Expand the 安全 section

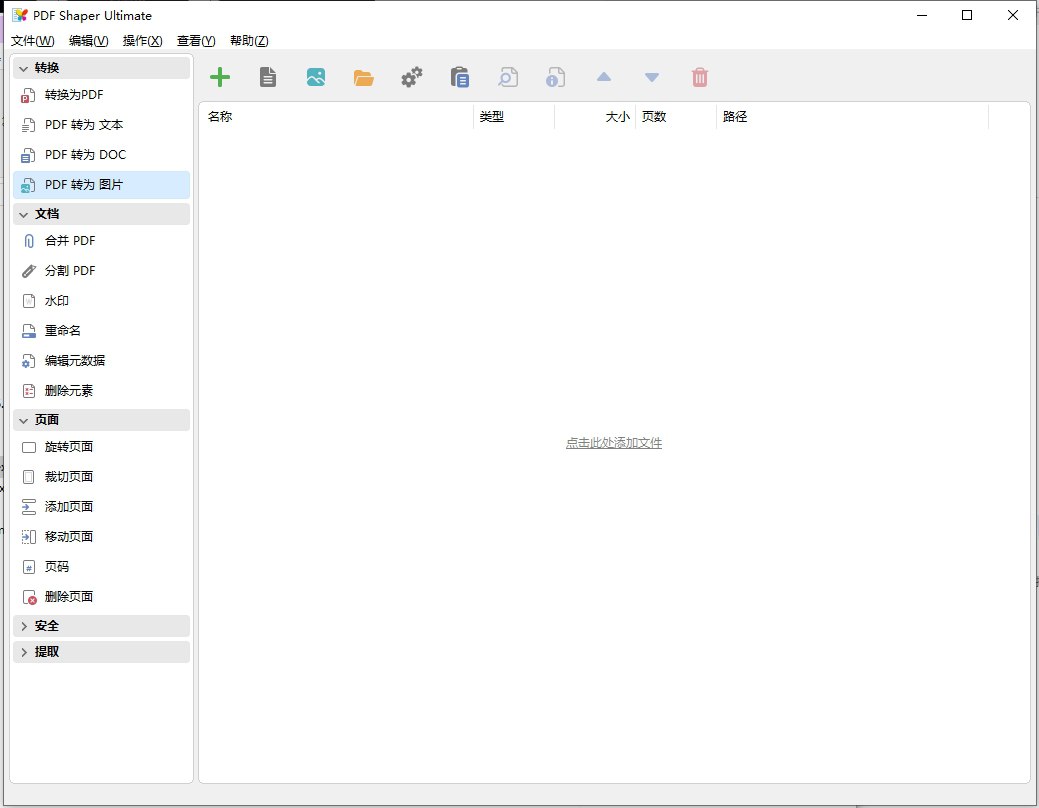[44, 625]
